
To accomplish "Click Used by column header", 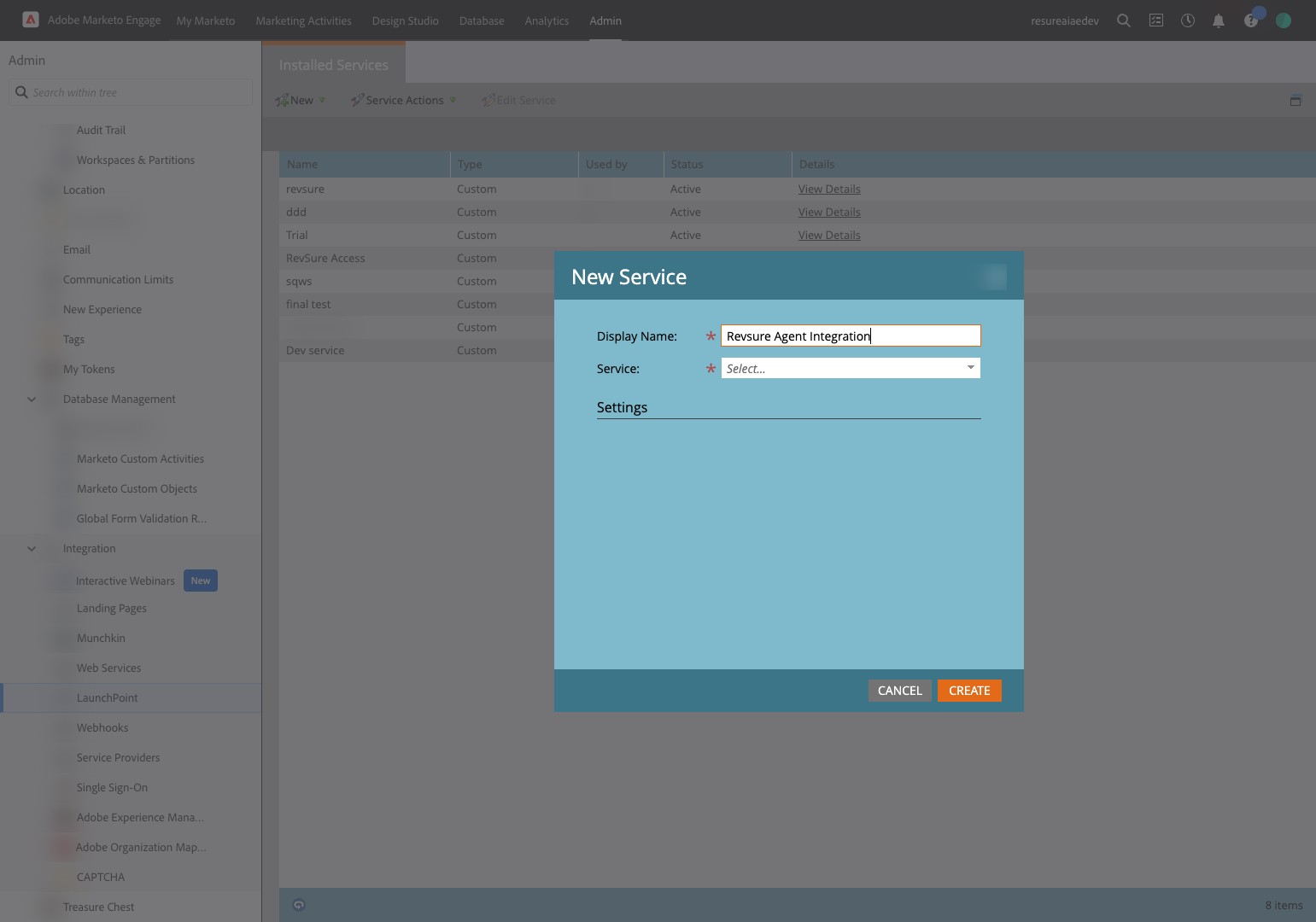I will tap(621, 164).
